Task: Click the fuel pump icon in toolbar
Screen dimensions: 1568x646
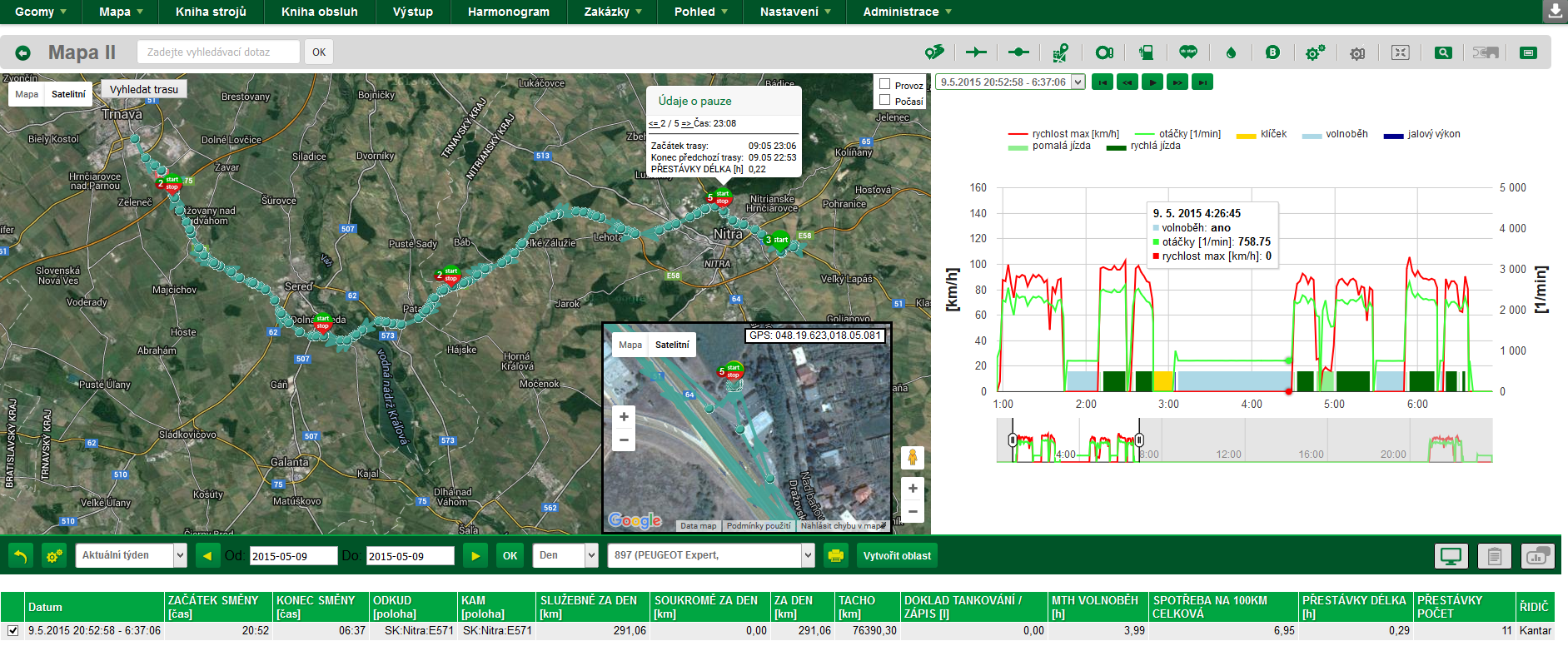Action: pos(1146,52)
